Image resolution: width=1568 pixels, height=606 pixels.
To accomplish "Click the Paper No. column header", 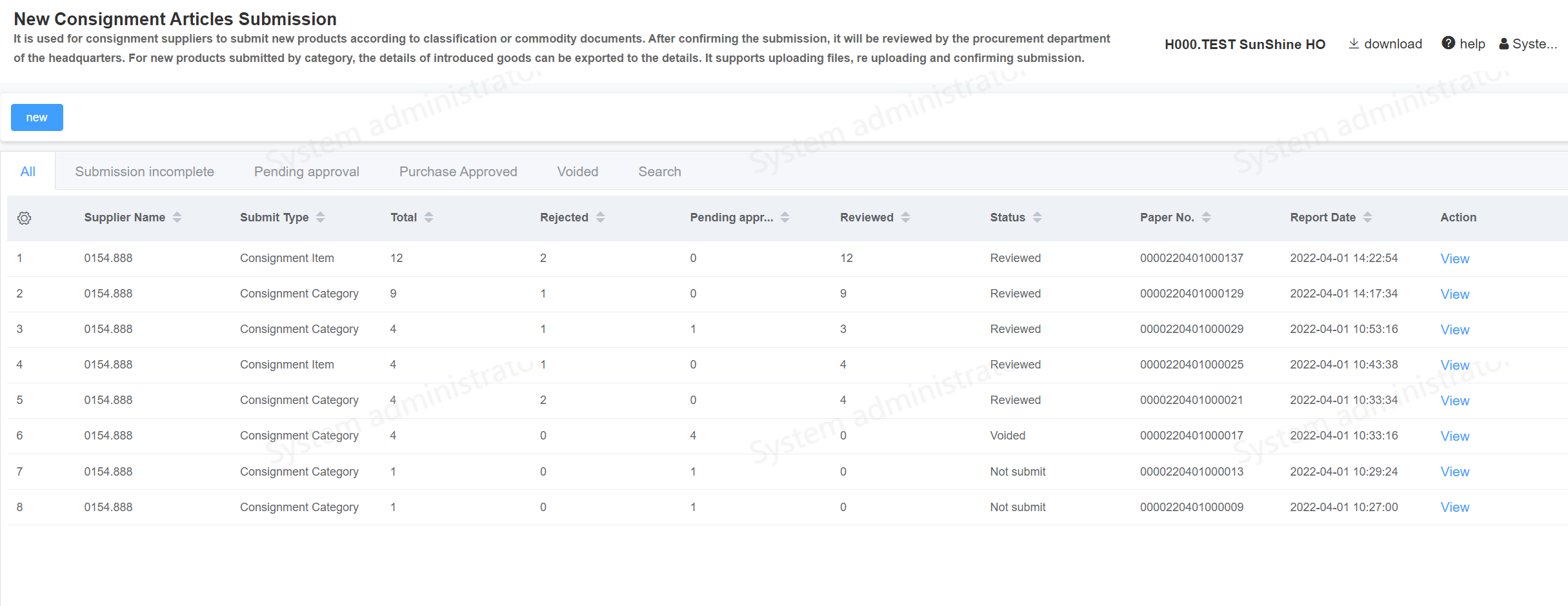I will (1167, 217).
